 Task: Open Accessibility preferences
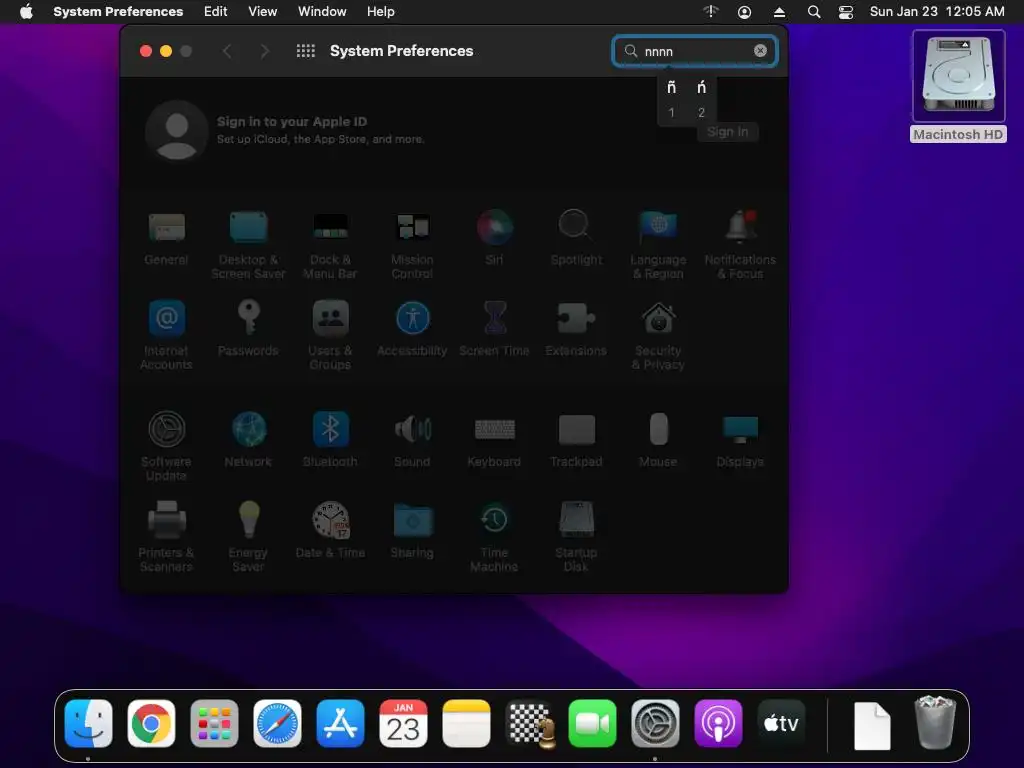click(412, 328)
